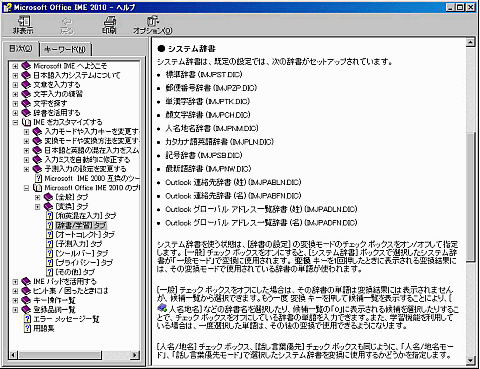Click book icon for 'Microsoft IME へようこそ'
This screenshot has width=480, height=369.
[x=26, y=66]
